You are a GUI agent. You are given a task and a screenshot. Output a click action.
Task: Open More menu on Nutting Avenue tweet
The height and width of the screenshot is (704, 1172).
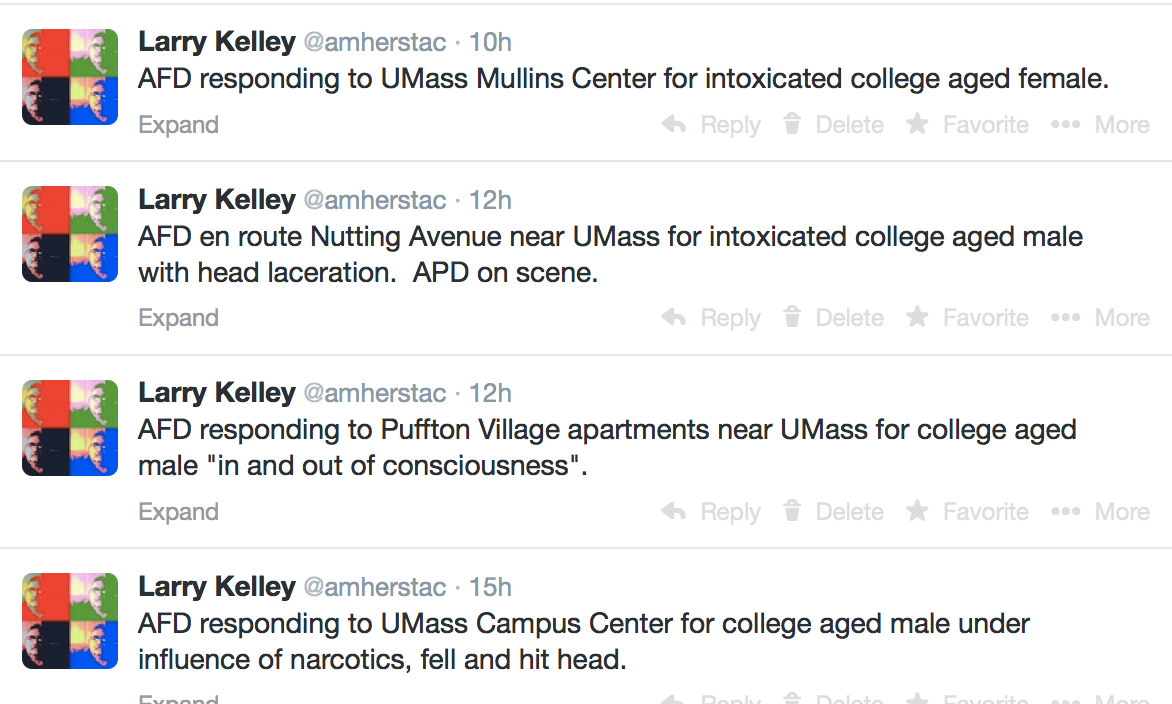tap(1066, 318)
